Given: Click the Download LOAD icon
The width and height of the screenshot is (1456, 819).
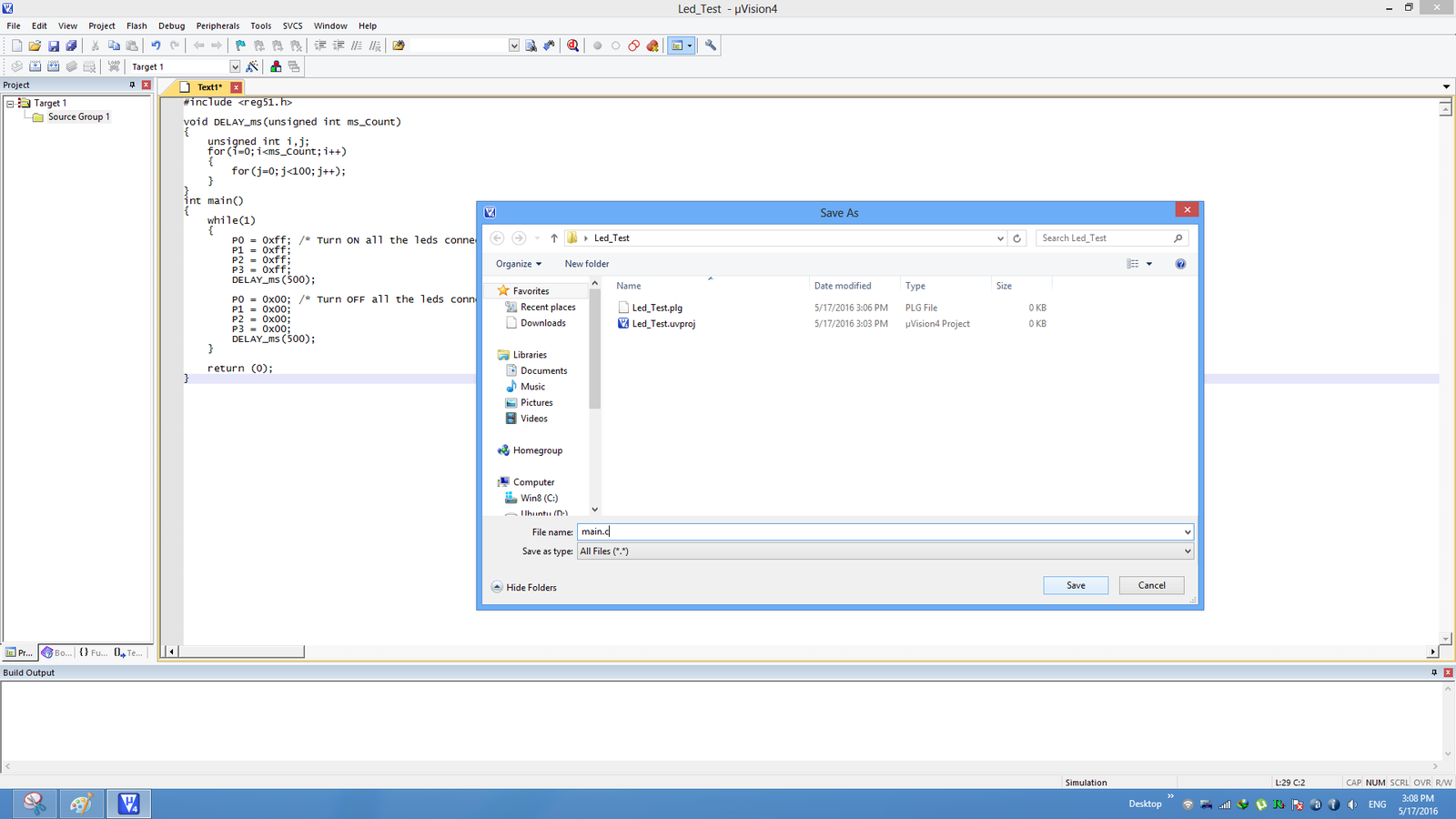Looking at the screenshot, I should tap(114, 66).
